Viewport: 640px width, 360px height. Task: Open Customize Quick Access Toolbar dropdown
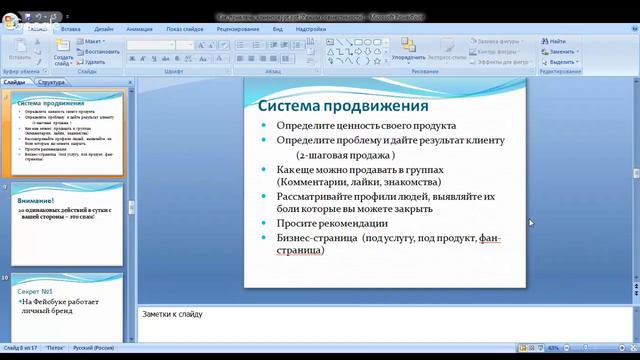67,17
